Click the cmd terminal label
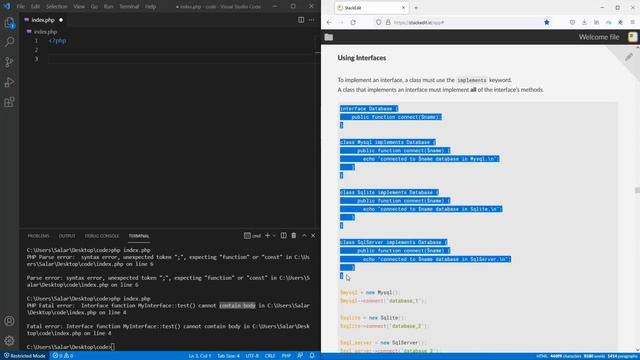The width and height of the screenshot is (640, 360). 252,236
